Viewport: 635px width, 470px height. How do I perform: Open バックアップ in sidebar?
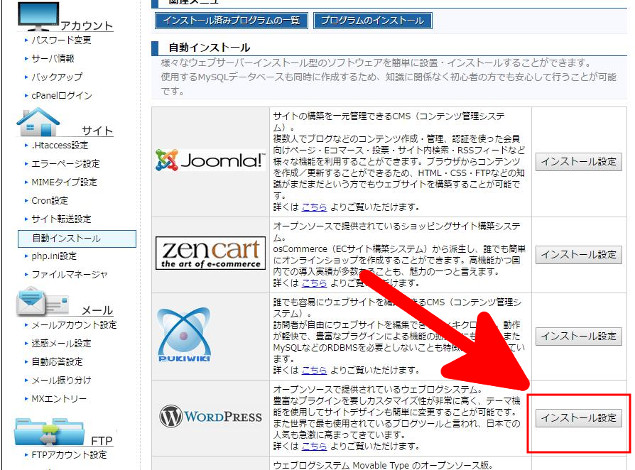[x=57, y=77]
